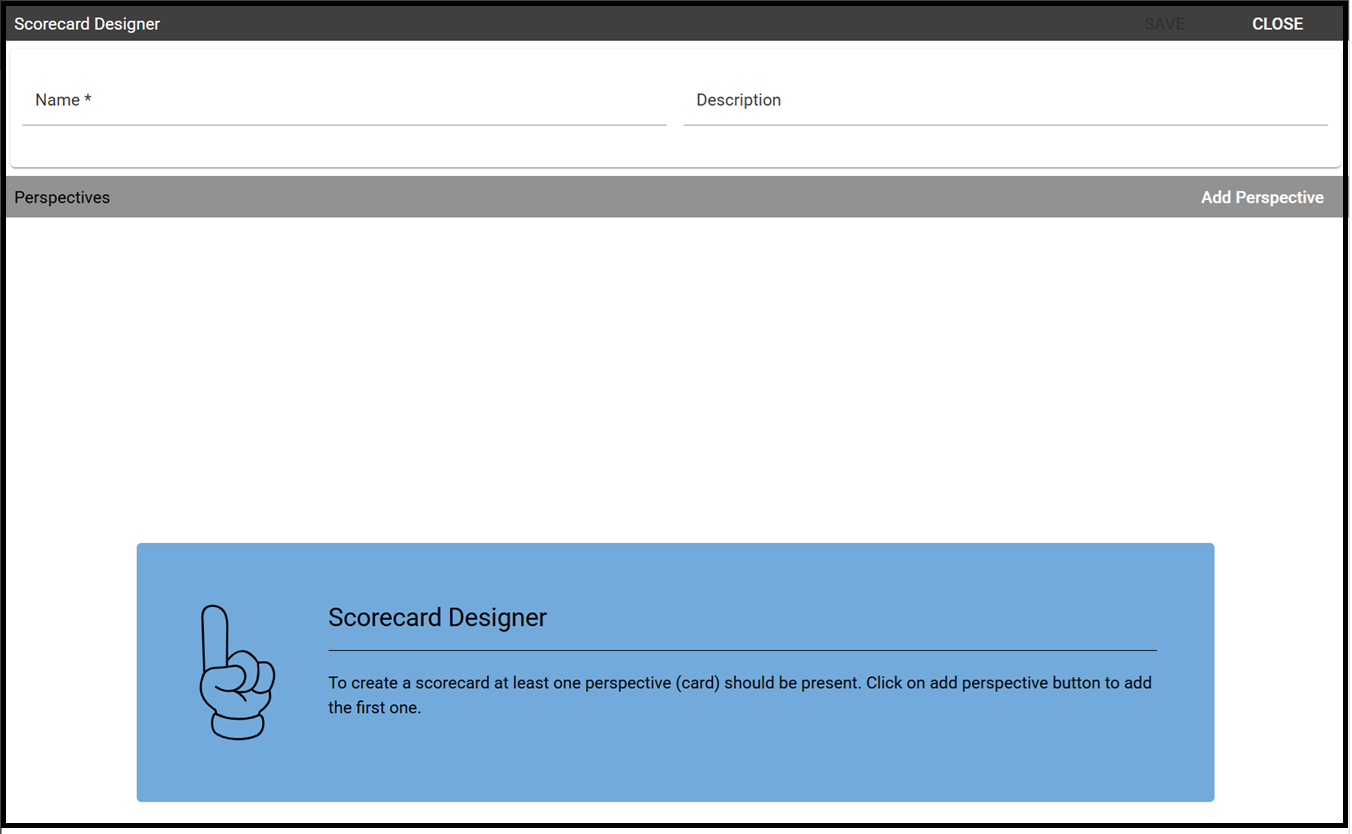The image size is (1352, 834).
Task: Click the divider line under panel heading
Action: coord(742,650)
